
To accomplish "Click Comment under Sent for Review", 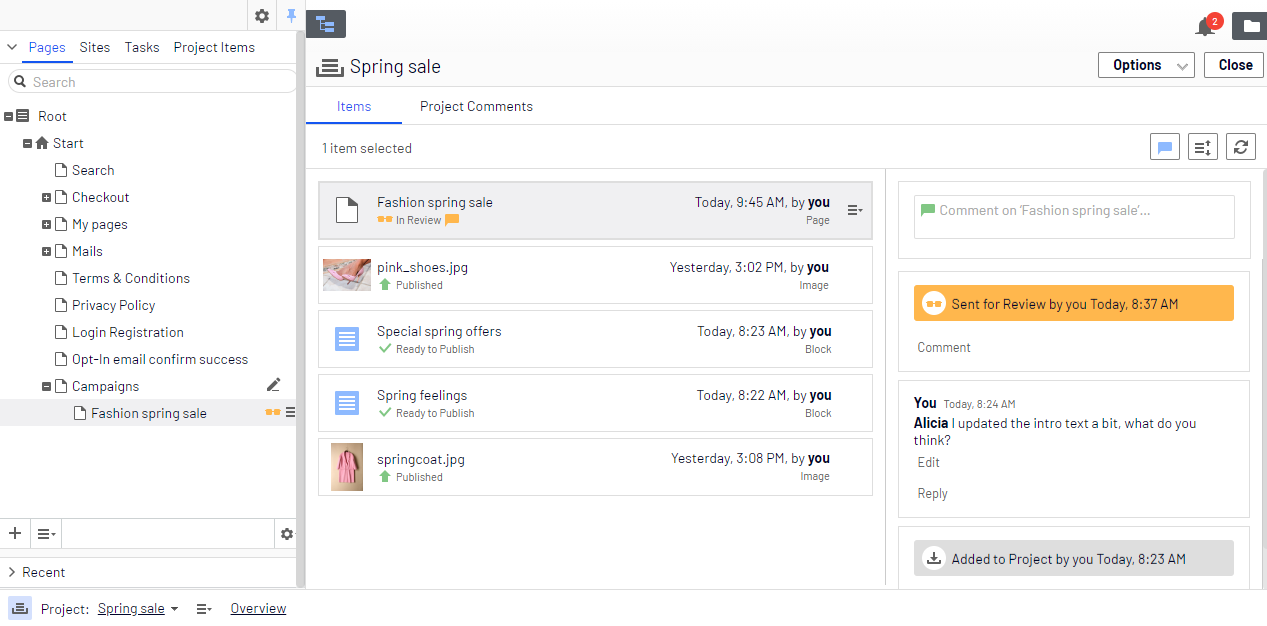I will [x=944, y=347].
